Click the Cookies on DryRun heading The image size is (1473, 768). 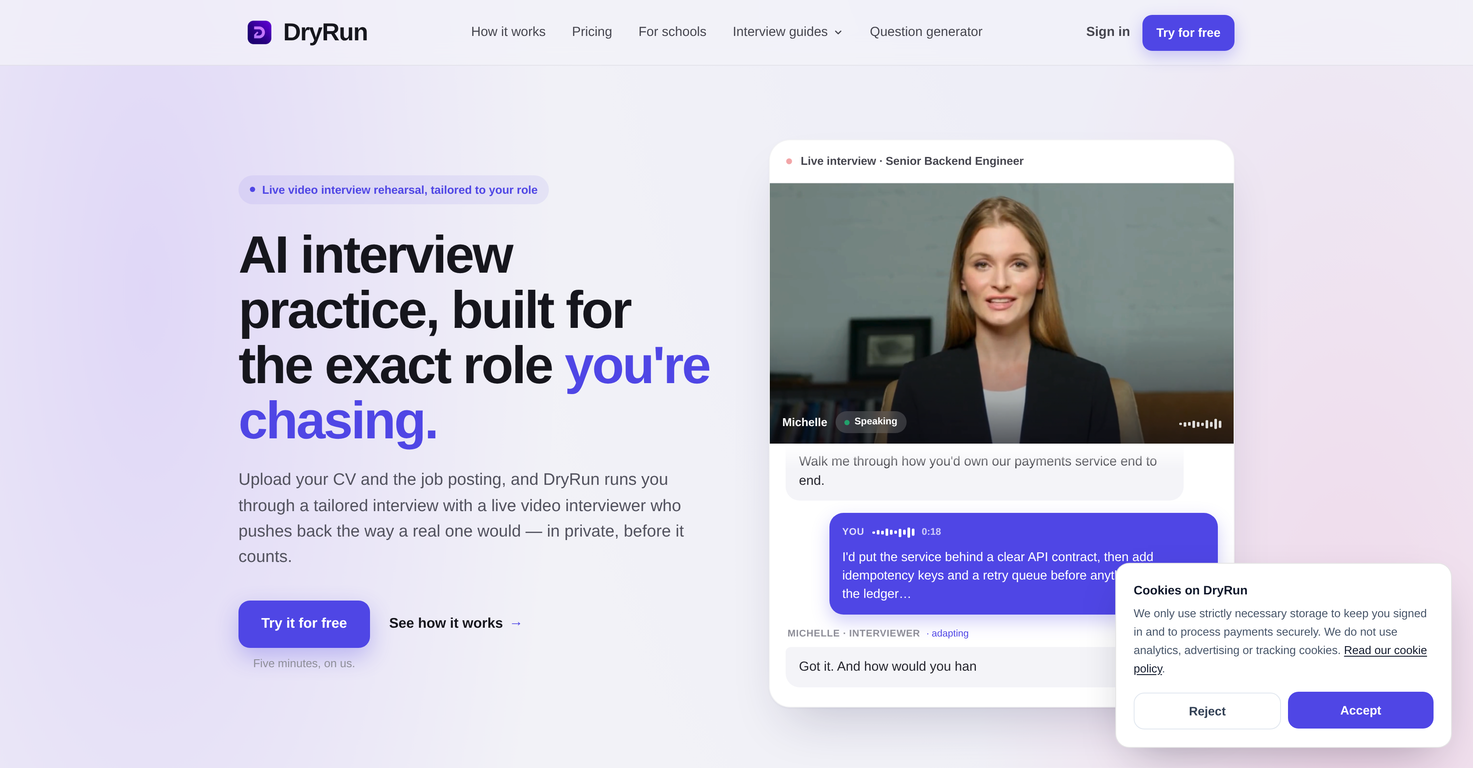(x=1190, y=590)
